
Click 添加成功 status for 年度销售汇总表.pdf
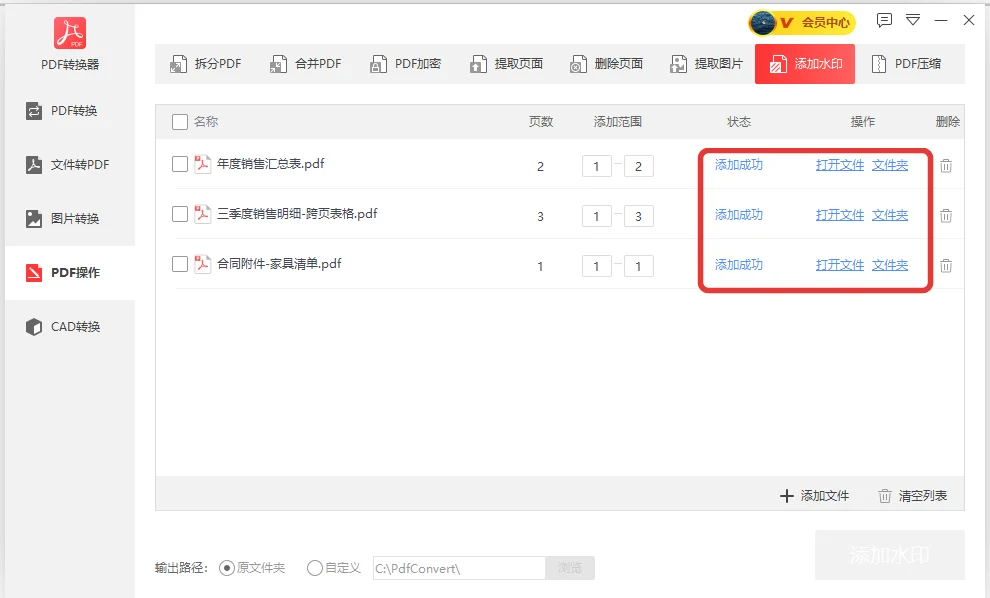click(x=739, y=165)
